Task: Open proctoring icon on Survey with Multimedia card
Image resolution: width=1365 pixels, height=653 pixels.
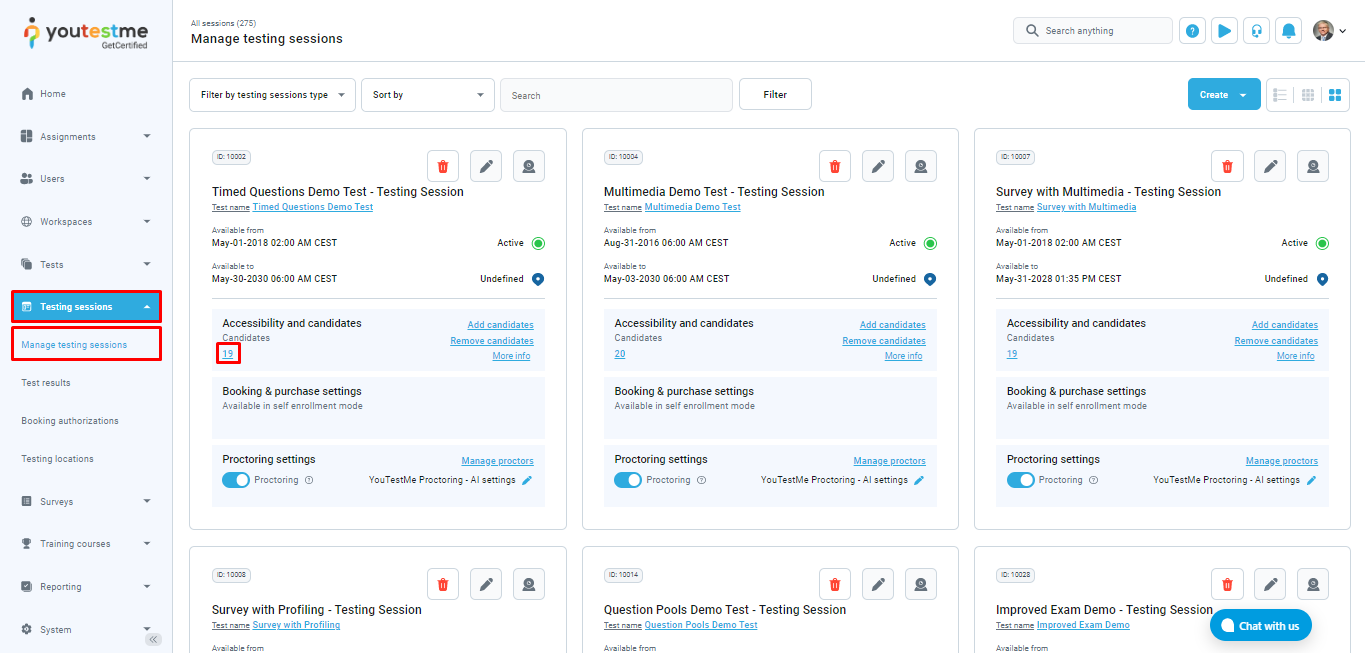Action: (x=1313, y=166)
